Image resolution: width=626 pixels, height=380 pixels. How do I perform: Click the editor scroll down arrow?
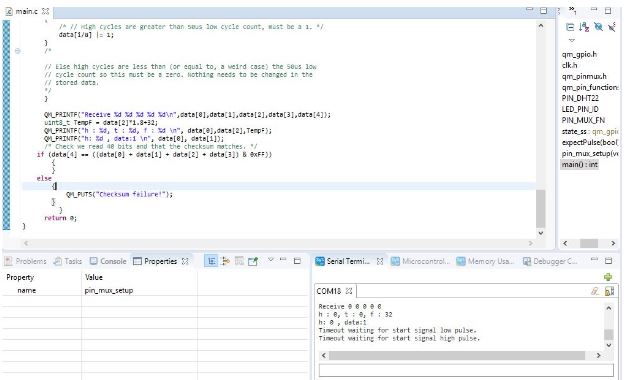tap(541, 233)
